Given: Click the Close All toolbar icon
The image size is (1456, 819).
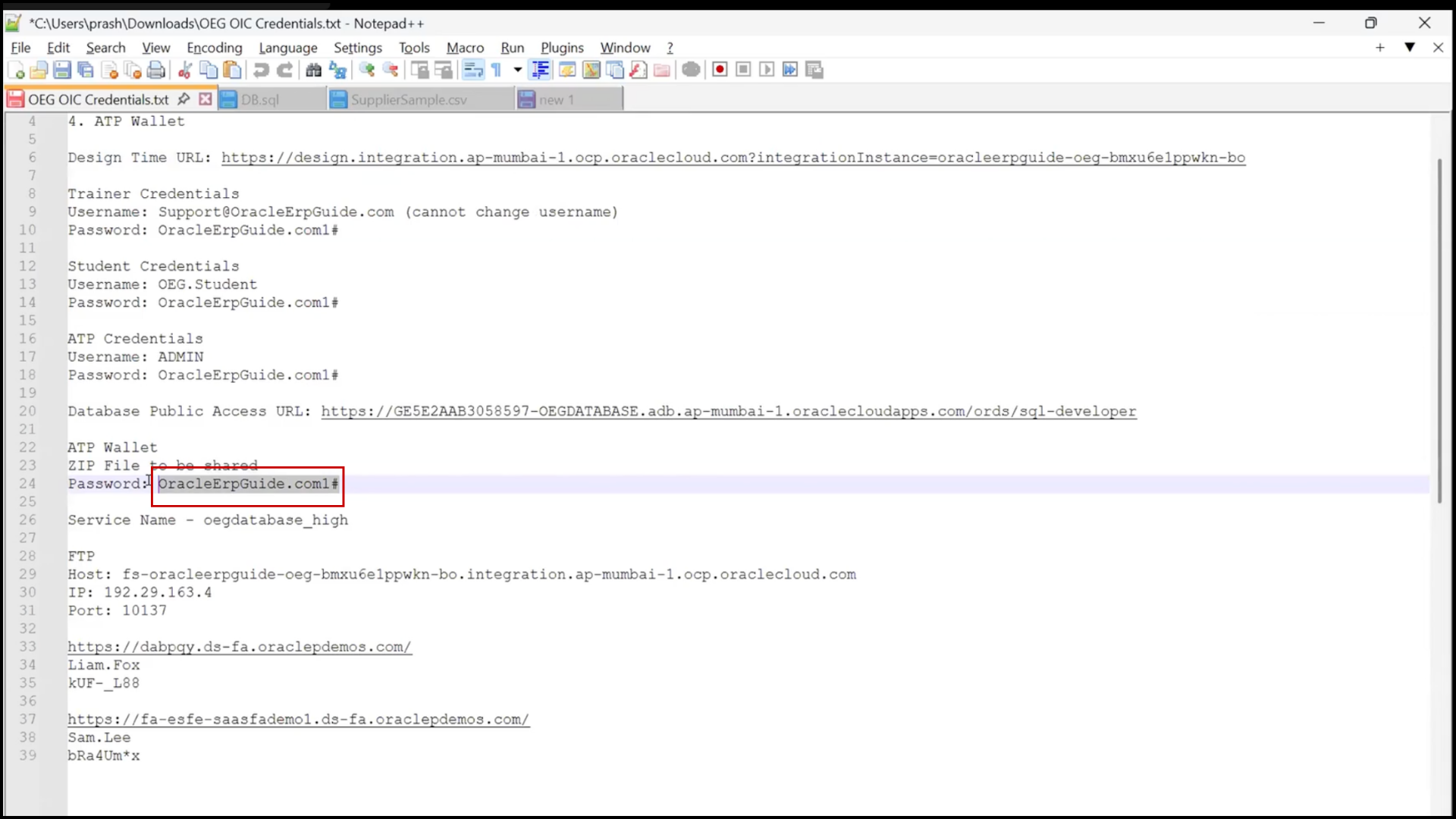Looking at the screenshot, I should pyautogui.click(x=133, y=71).
